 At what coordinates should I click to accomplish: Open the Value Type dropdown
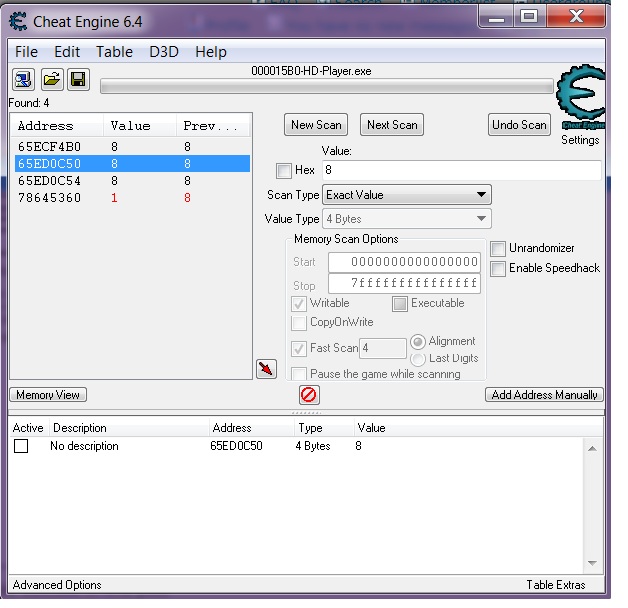[407, 219]
